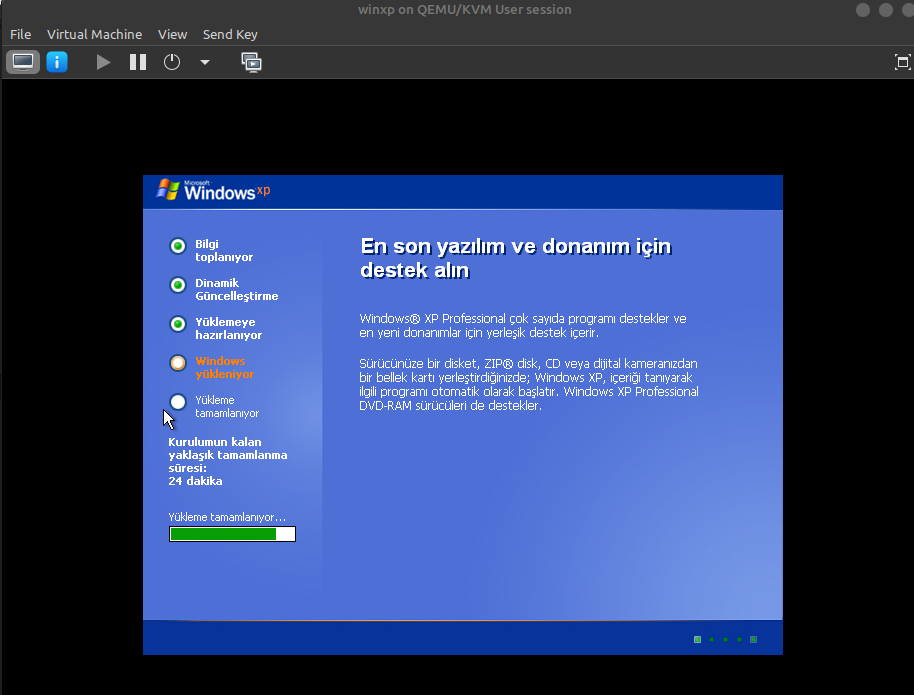Click the heading 'En son yazılım ve donanım için'
The height and width of the screenshot is (695, 914).
tap(516, 246)
